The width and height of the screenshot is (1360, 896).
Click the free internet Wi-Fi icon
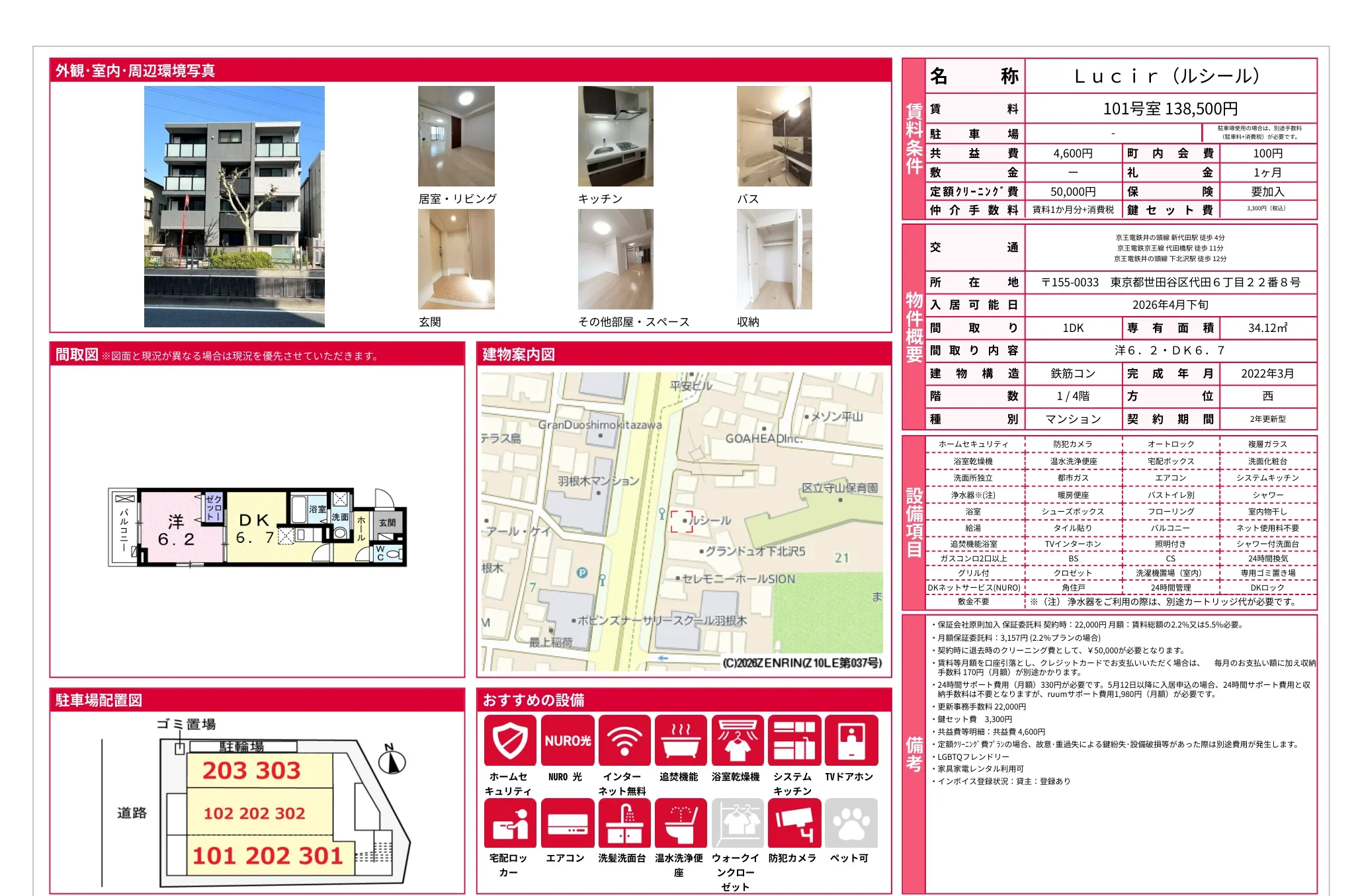point(624,740)
